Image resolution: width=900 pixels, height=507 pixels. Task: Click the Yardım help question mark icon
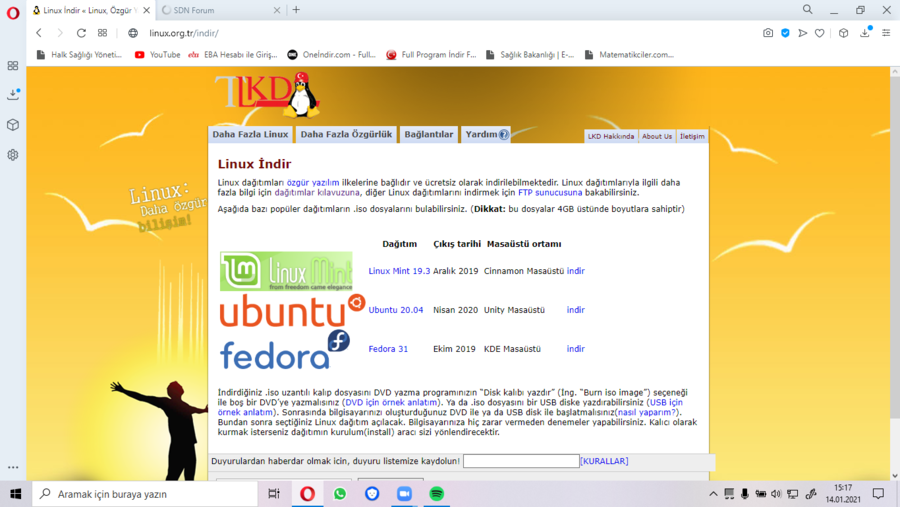pos(503,134)
